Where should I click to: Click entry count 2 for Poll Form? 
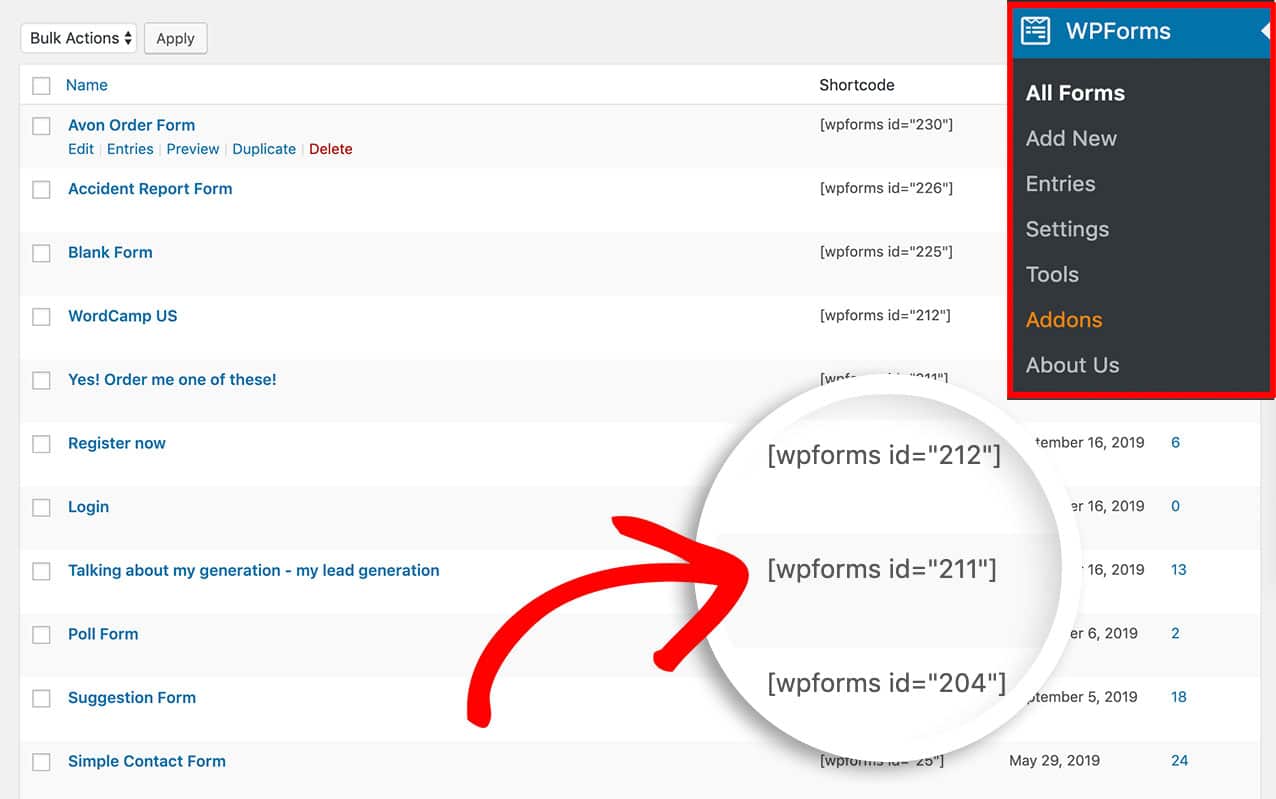pyautogui.click(x=1175, y=633)
